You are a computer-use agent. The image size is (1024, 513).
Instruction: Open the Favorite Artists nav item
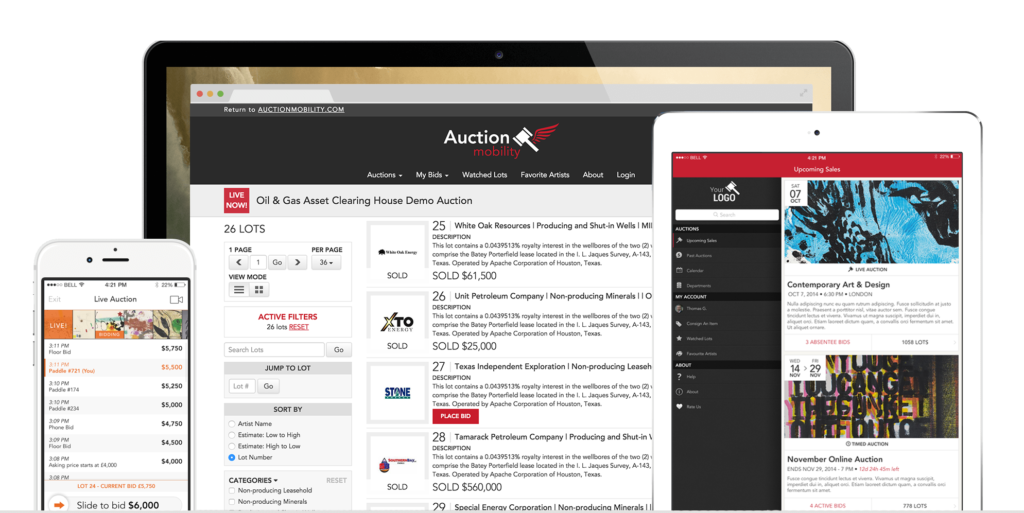click(x=544, y=175)
